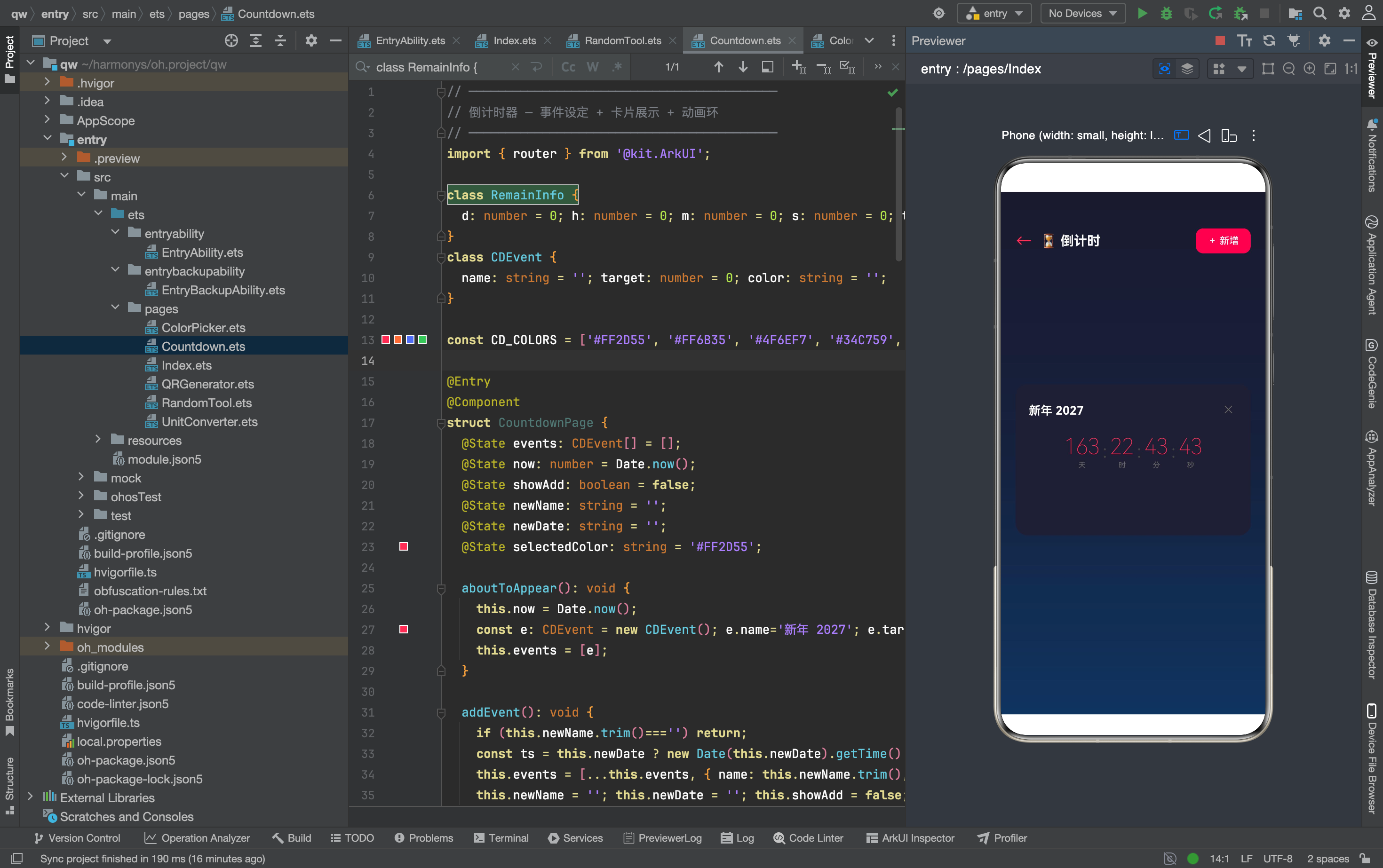Click the Debug bug icon in toolbar
Screen dimensions: 1383x868
[1167, 13]
